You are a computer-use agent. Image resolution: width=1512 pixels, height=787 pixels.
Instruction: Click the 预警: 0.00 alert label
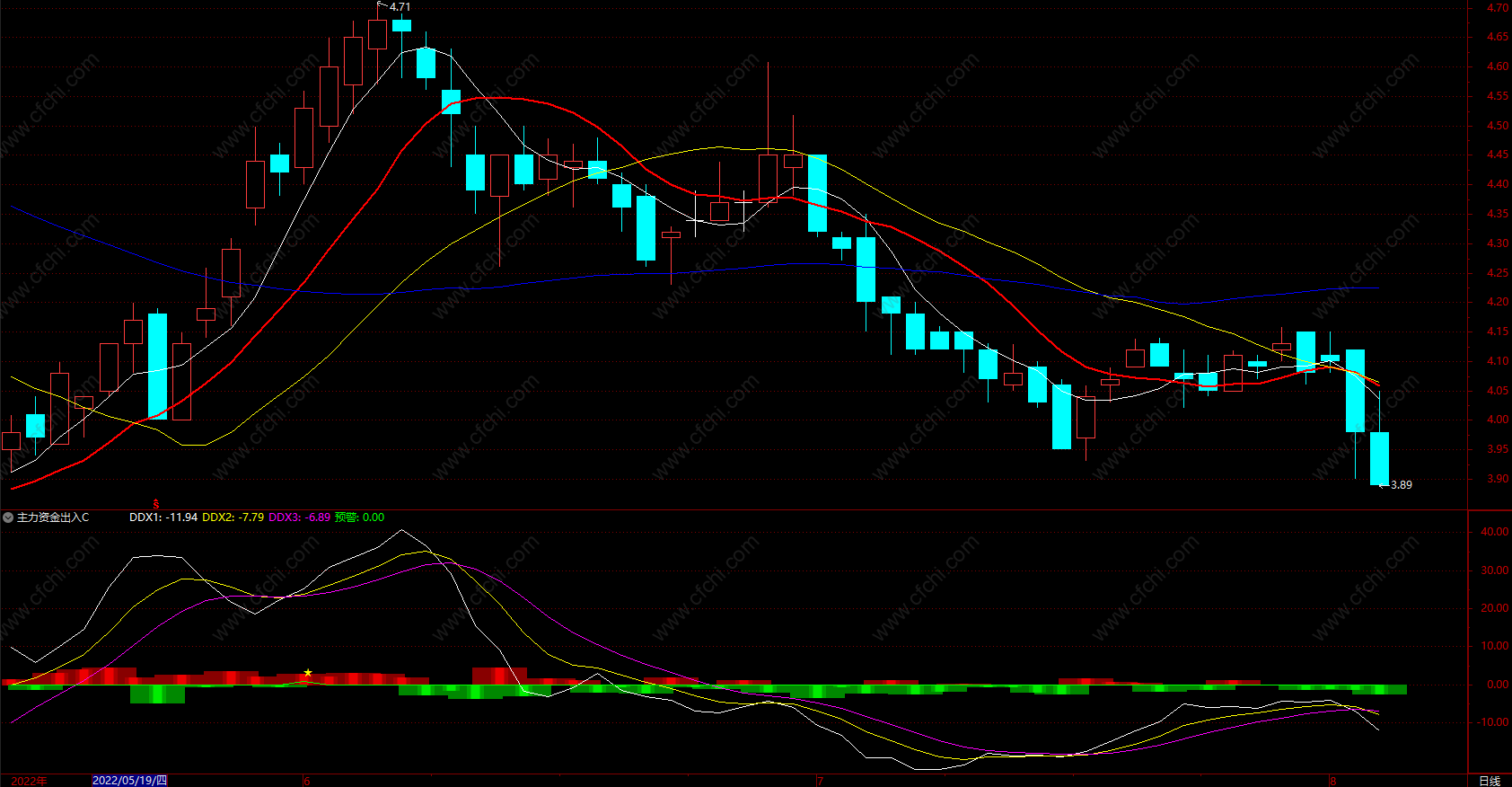click(359, 517)
